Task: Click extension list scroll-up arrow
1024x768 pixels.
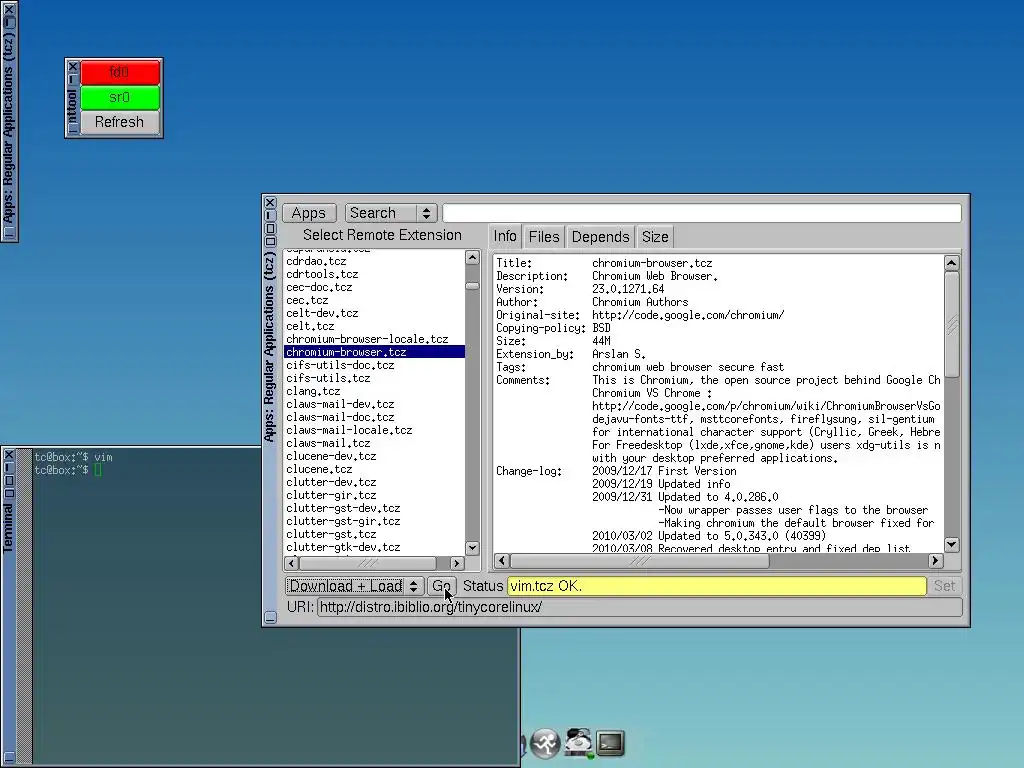Action: coord(472,257)
